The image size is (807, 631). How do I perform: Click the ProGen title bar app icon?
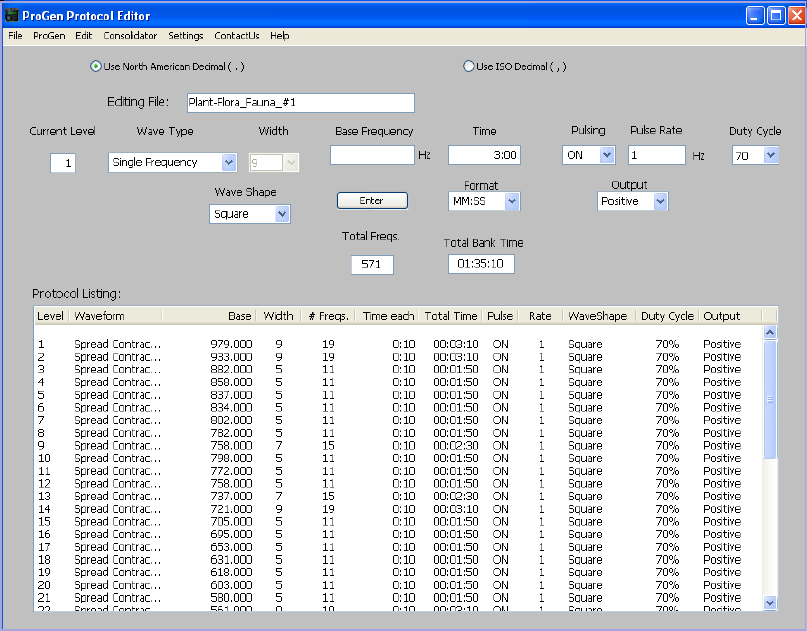(13, 15)
